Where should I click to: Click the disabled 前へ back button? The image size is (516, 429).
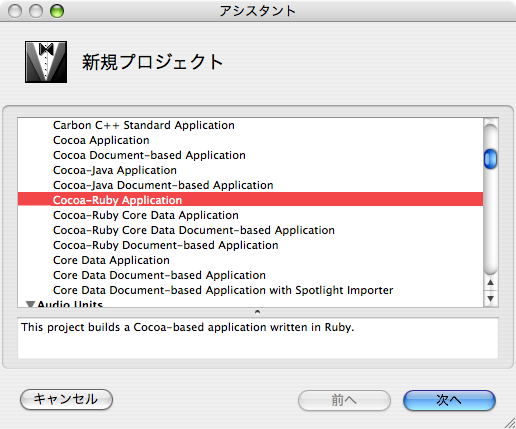point(344,400)
